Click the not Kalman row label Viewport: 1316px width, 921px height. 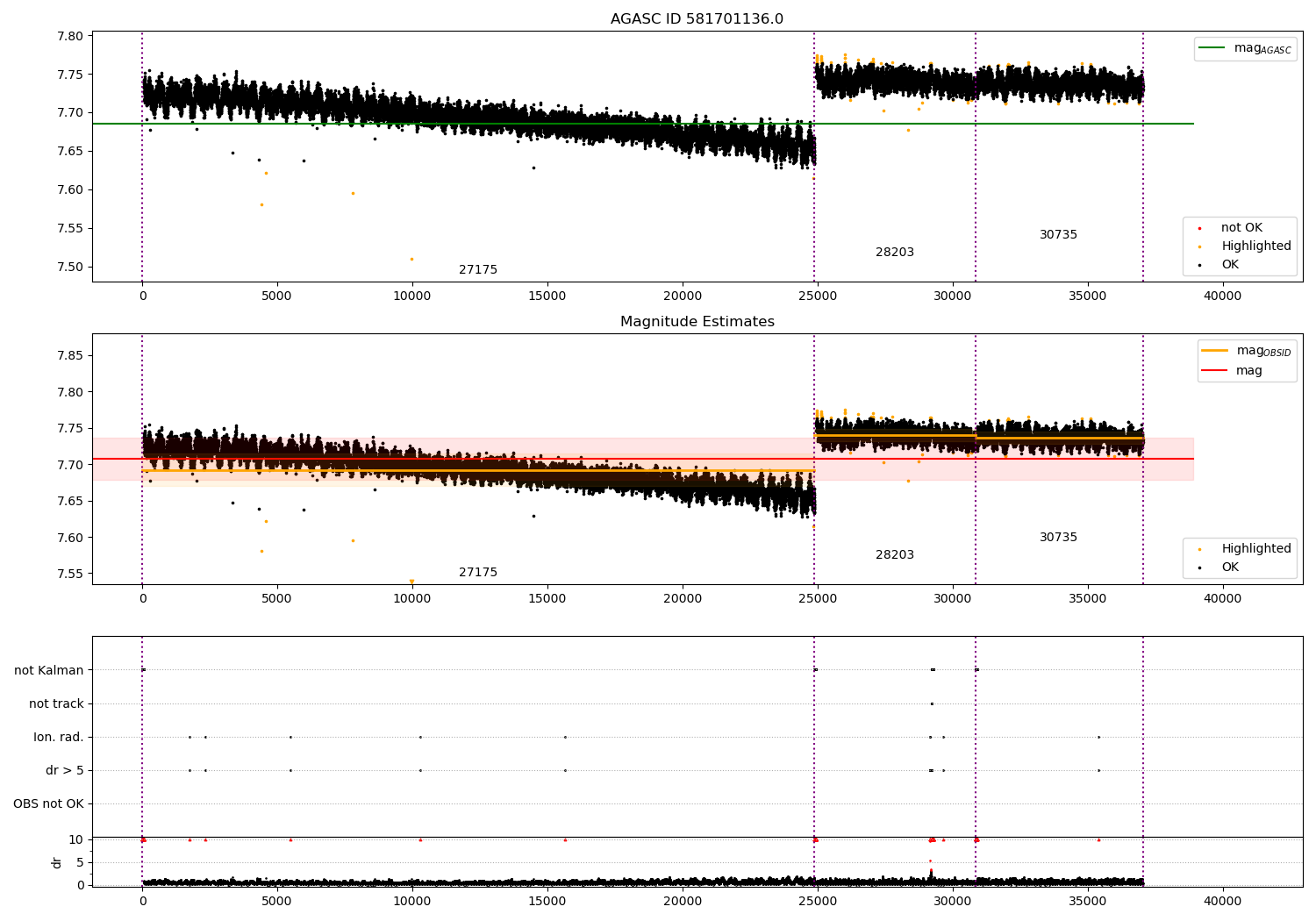coord(49,670)
